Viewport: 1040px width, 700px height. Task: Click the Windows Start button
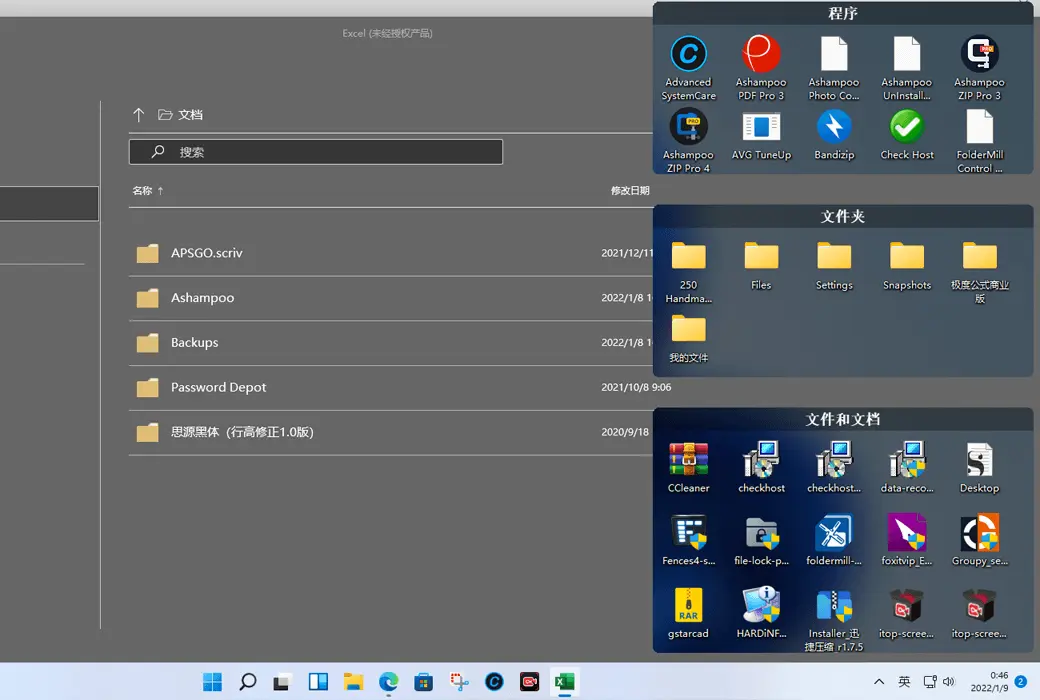tap(212, 681)
